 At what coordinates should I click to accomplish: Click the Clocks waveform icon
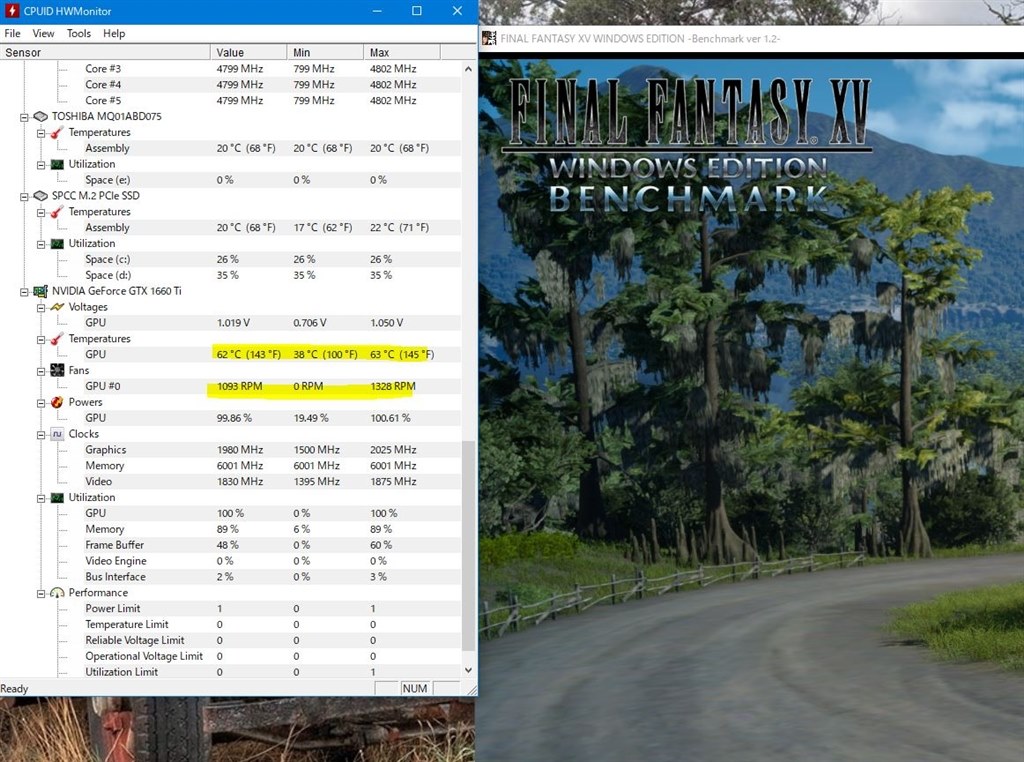pyautogui.click(x=57, y=434)
